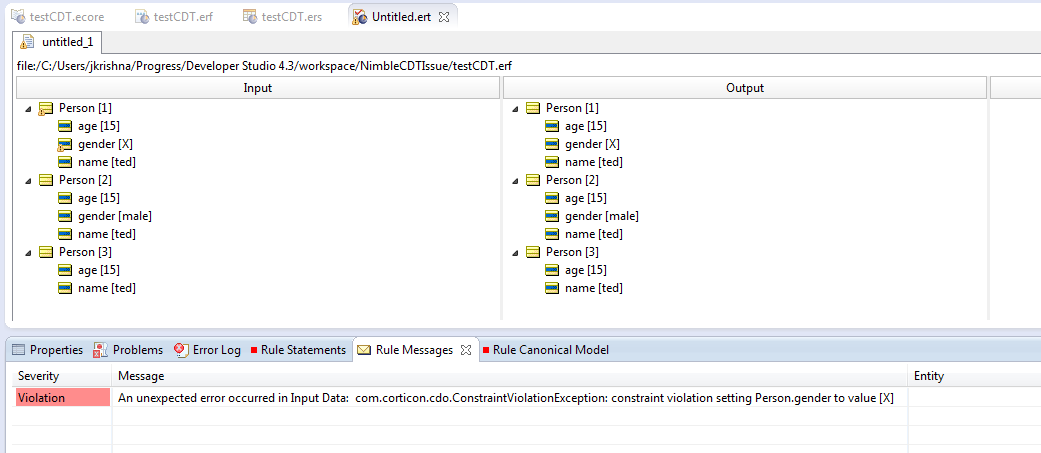
Task: Click attribute icon of Output gender [male]
Action: (x=551, y=216)
